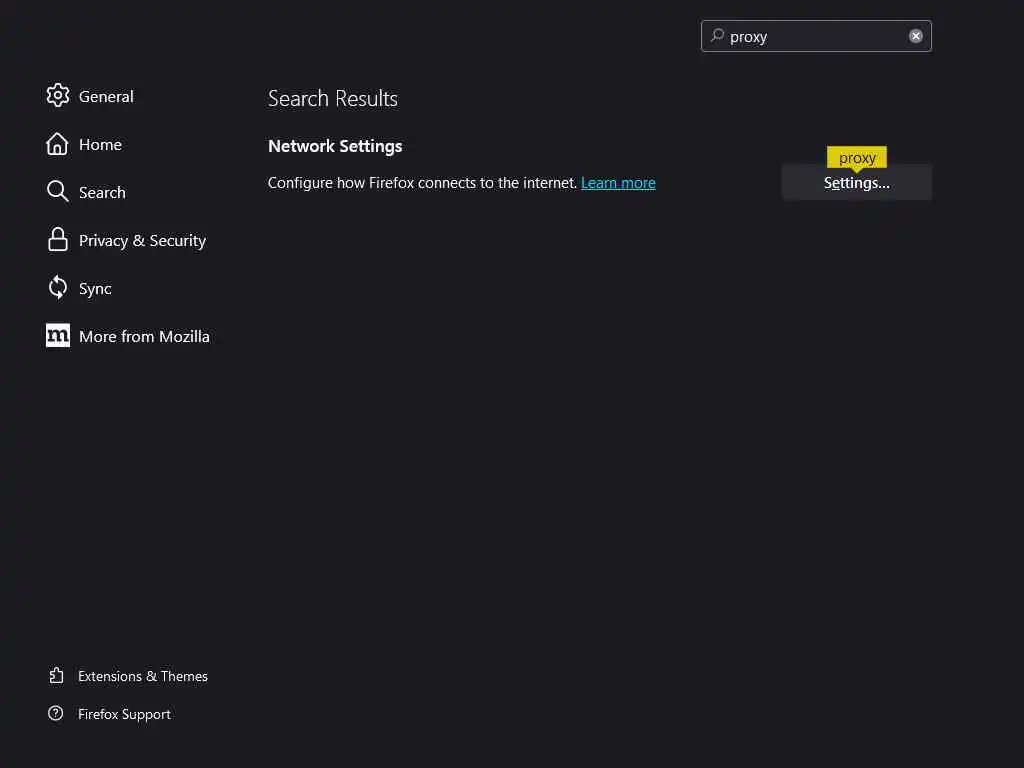This screenshot has height=768, width=1024.
Task: Click the Firefox Support question mark icon
Action: click(56, 714)
